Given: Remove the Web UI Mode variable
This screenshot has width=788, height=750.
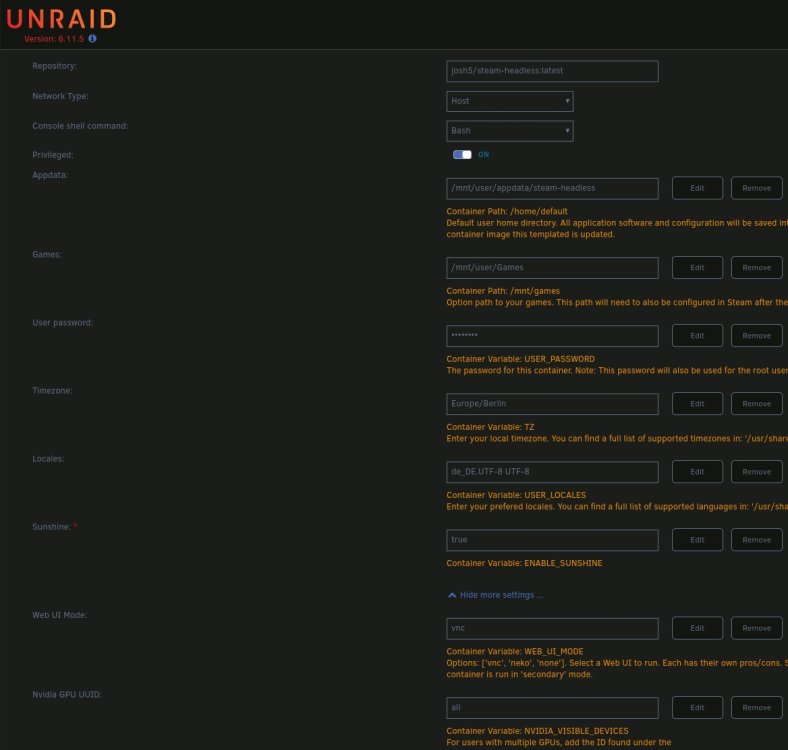Looking at the screenshot, I should click(x=756, y=628).
